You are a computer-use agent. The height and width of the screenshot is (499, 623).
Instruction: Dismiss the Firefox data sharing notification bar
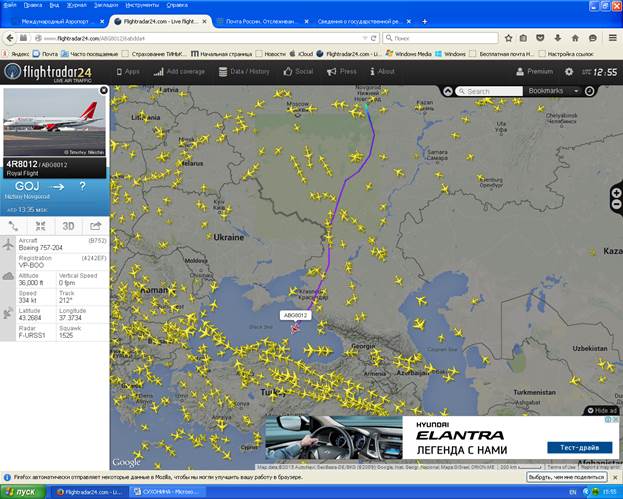615,477
